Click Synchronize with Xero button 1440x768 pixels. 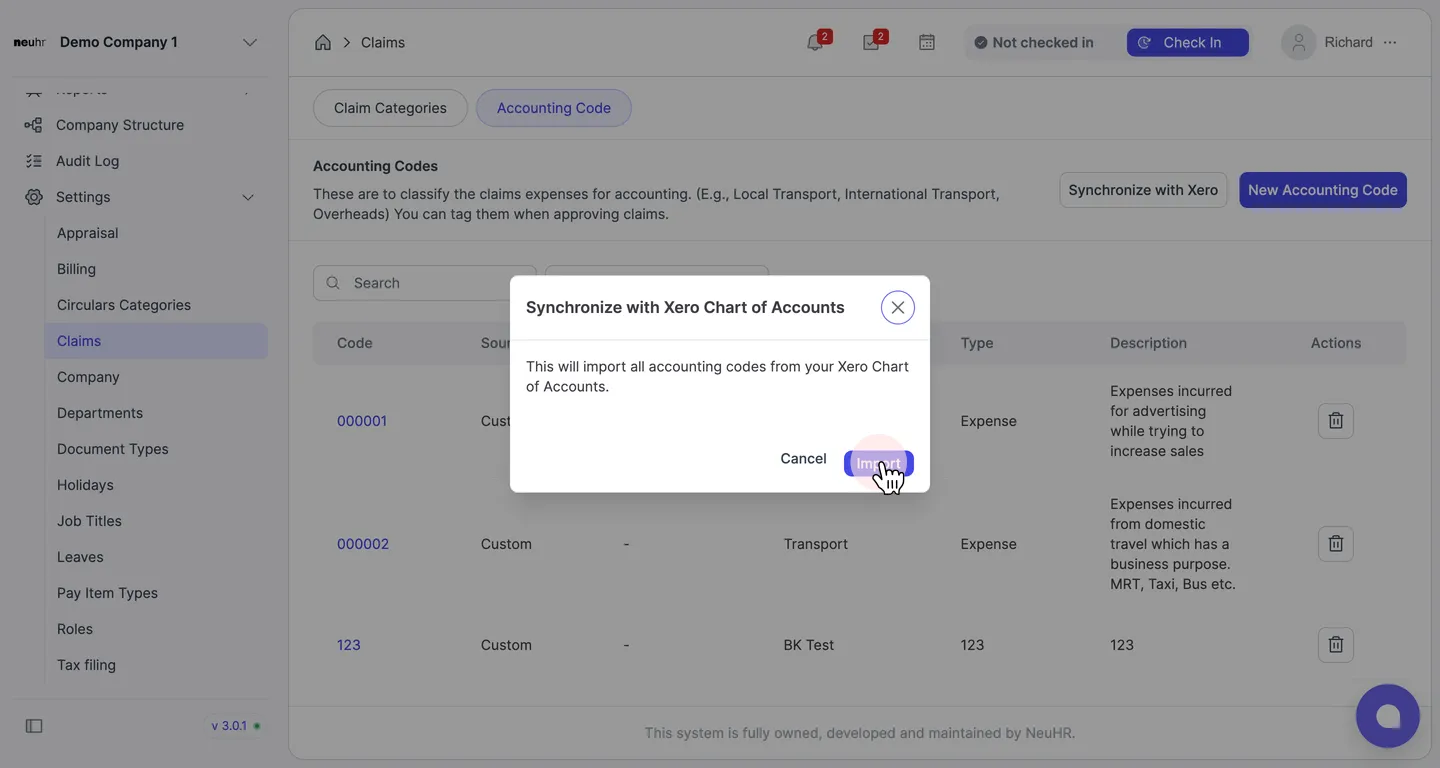[x=1143, y=190]
